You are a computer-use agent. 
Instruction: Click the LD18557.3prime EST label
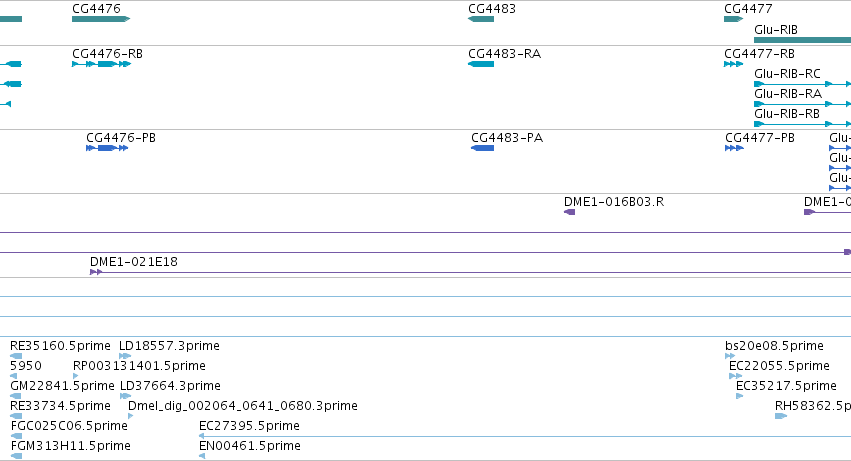pyautogui.click(x=169, y=346)
